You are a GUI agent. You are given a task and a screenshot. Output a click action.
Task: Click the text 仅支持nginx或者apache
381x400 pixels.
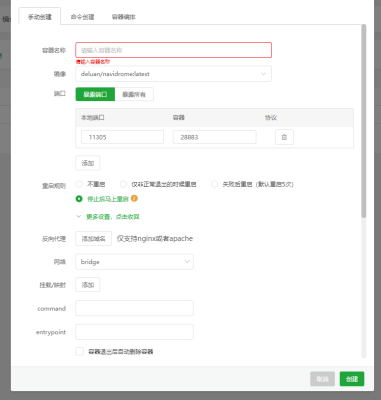[x=155, y=239]
